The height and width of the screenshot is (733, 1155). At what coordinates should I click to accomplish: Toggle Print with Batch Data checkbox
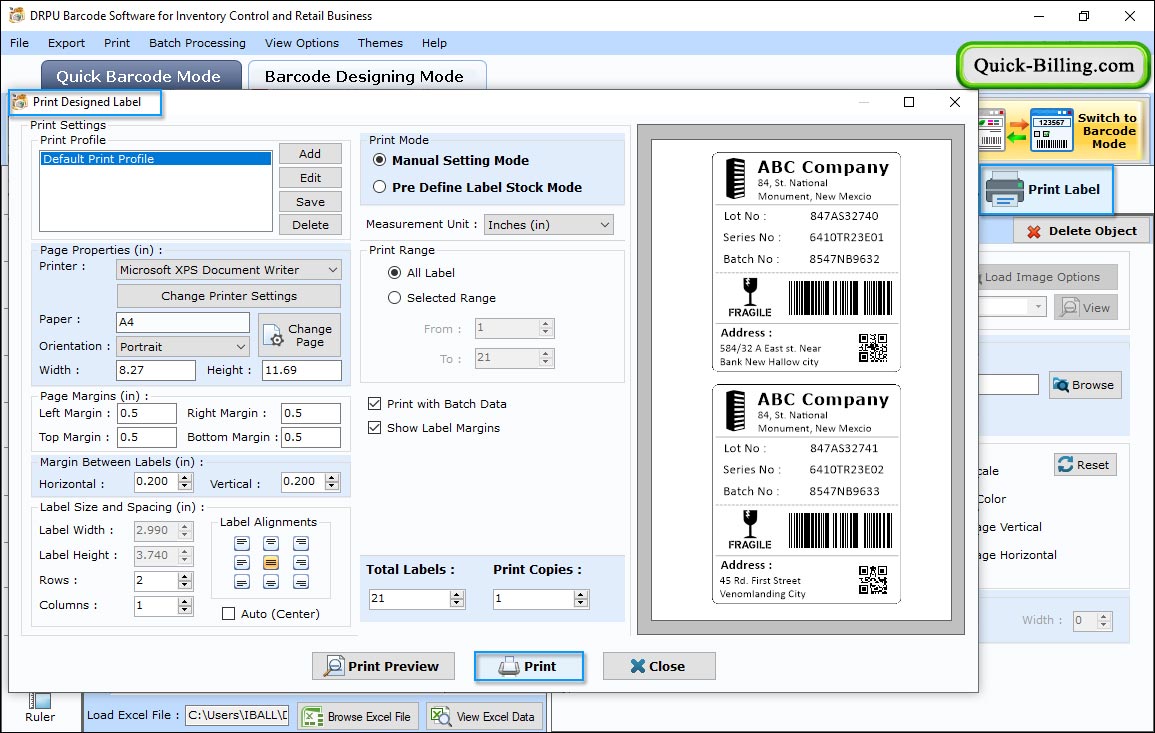click(x=374, y=404)
